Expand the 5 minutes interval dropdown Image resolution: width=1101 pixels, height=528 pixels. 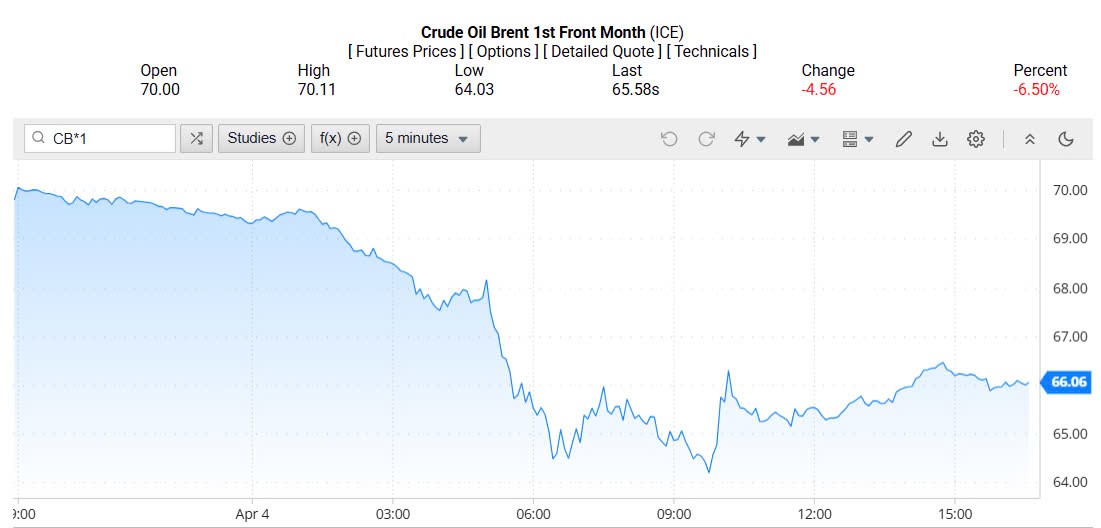(428, 139)
